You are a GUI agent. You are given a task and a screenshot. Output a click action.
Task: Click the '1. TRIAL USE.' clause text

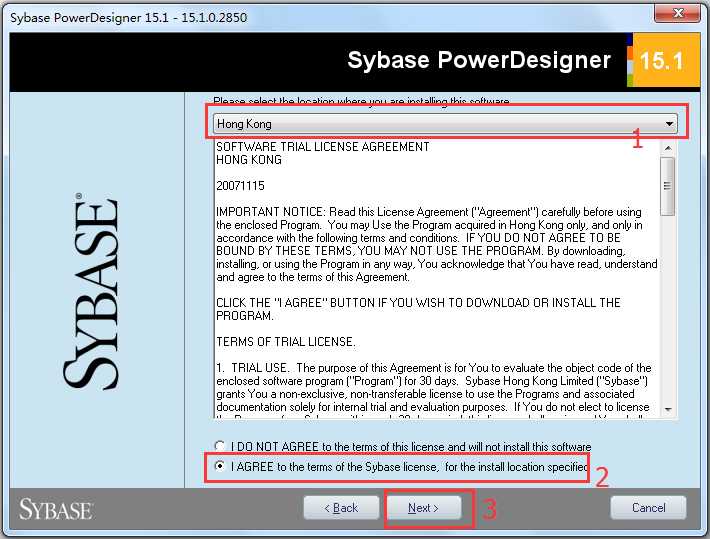click(252, 368)
